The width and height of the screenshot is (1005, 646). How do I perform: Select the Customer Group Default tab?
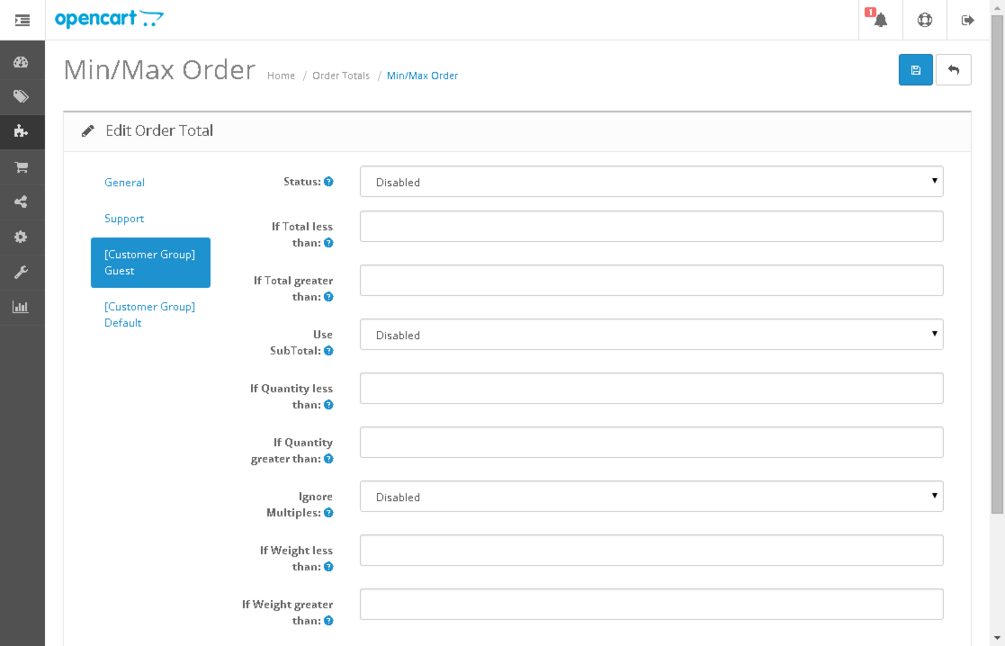[149, 314]
